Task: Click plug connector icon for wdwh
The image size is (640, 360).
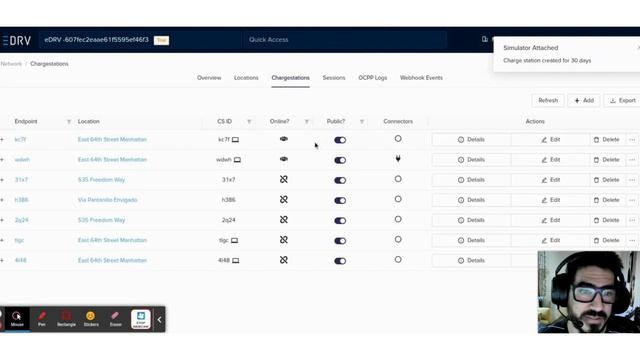Action: (398, 159)
